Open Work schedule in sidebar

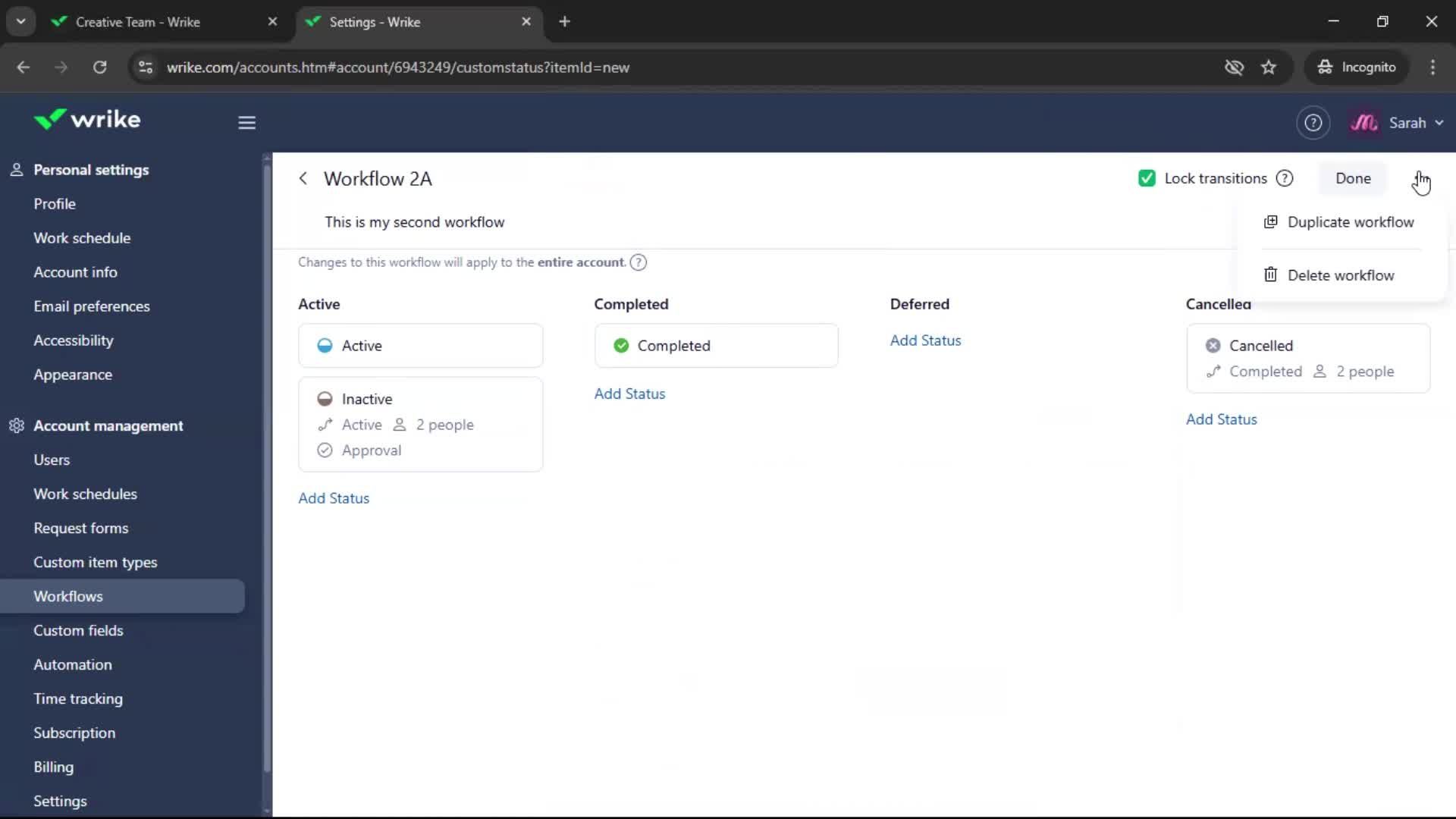(x=82, y=238)
